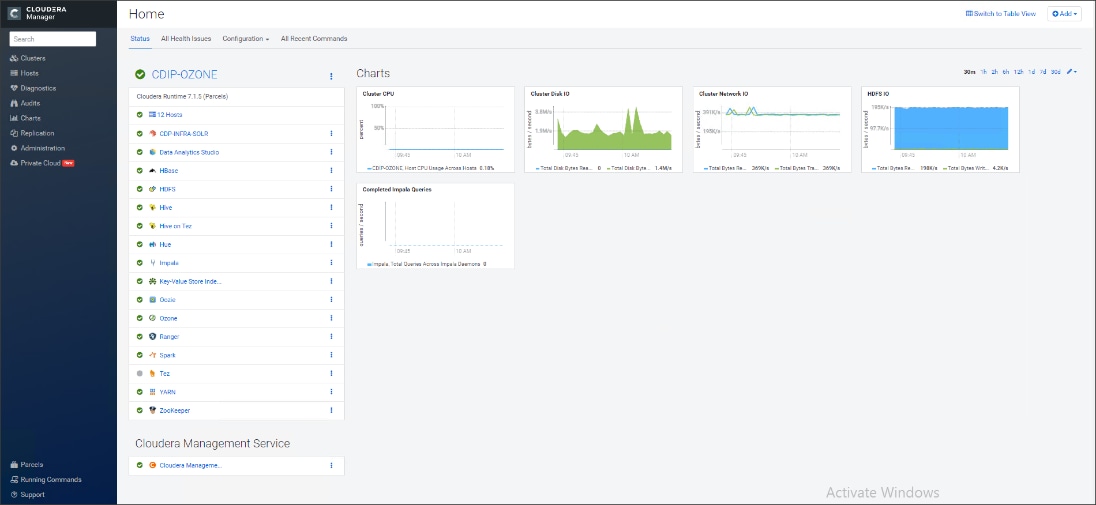Image resolution: width=1096 pixels, height=505 pixels.
Task: Open actions menu for Data Analytics Studio
Action: [331, 152]
